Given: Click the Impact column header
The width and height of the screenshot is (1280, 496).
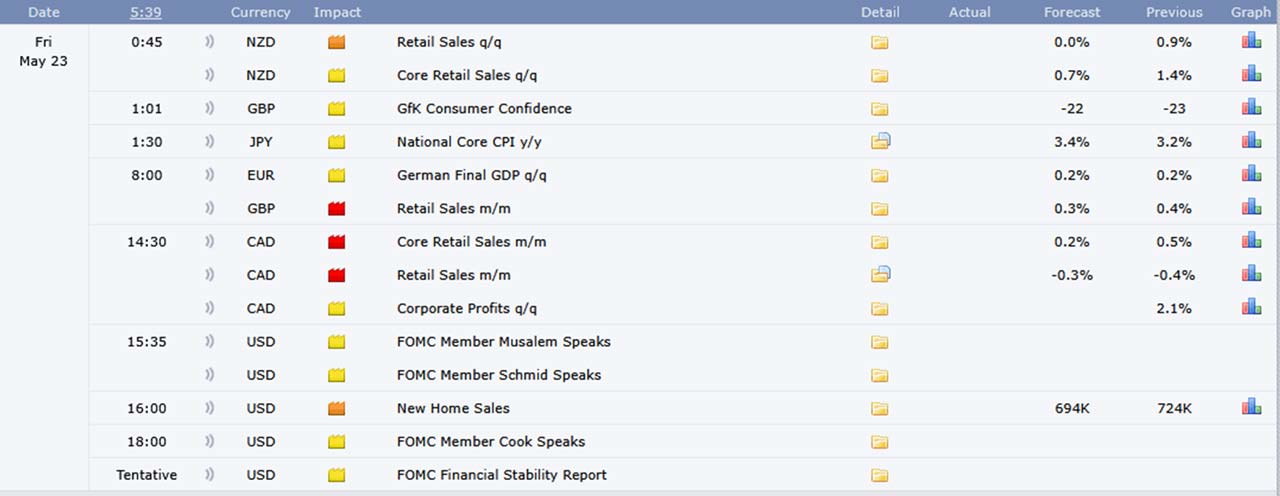Looking at the screenshot, I should pyautogui.click(x=337, y=12).
